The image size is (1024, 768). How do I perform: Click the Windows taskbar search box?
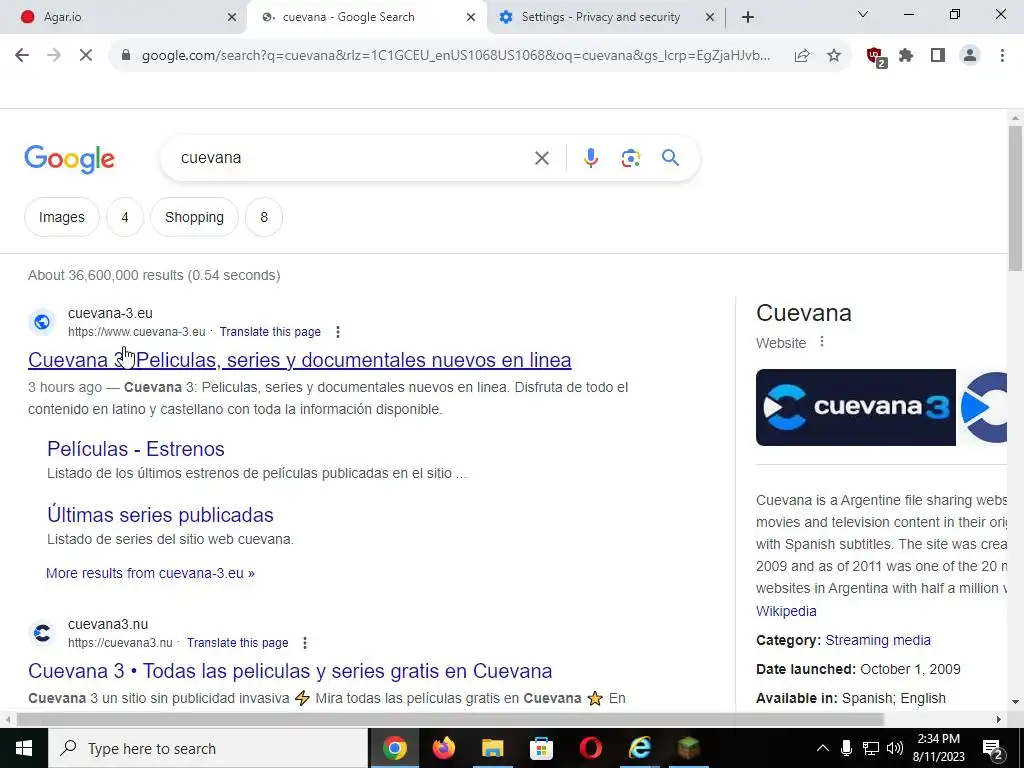[x=208, y=748]
